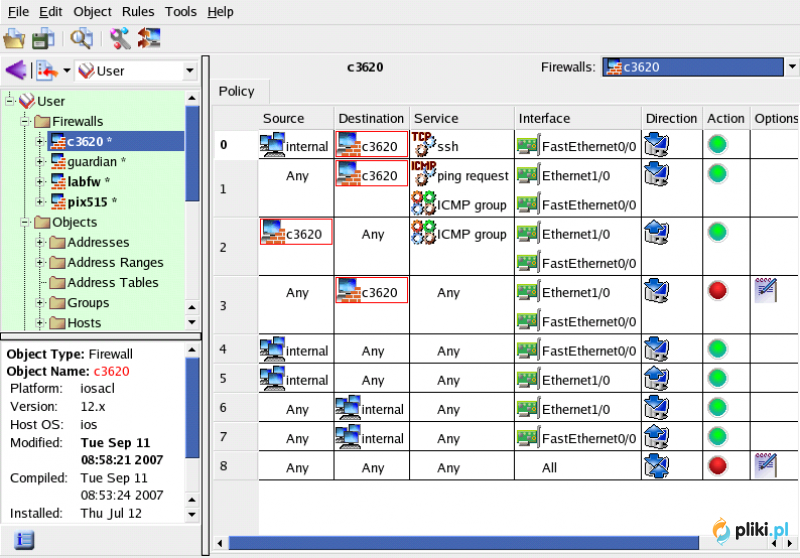
Task: Collapse the Firewalls folder
Action: [24, 121]
